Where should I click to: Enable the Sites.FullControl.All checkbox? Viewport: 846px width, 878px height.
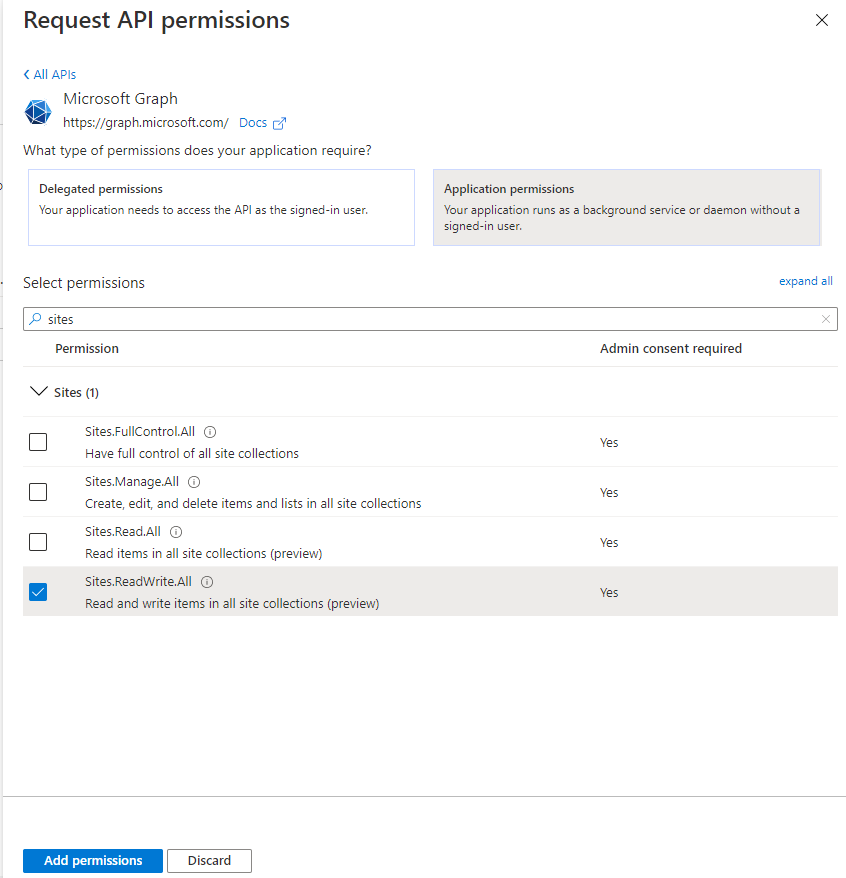pyautogui.click(x=38, y=442)
